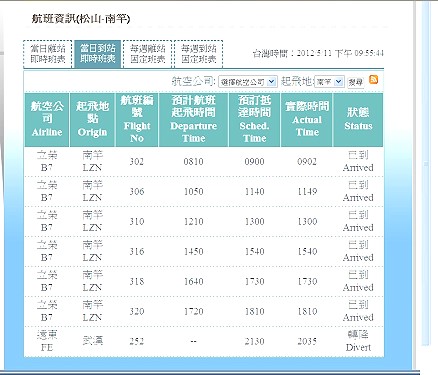Screen dimensions: 438x375
Task: Click scheduled time 2130
Action: 254,341
